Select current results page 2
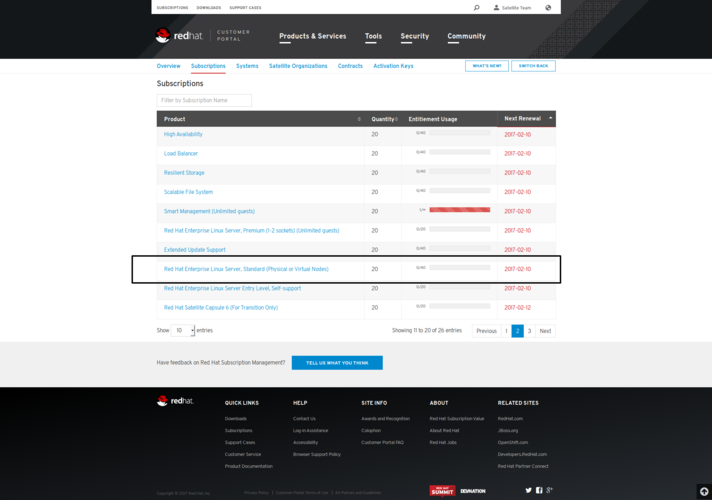The image size is (712, 500). point(518,331)
